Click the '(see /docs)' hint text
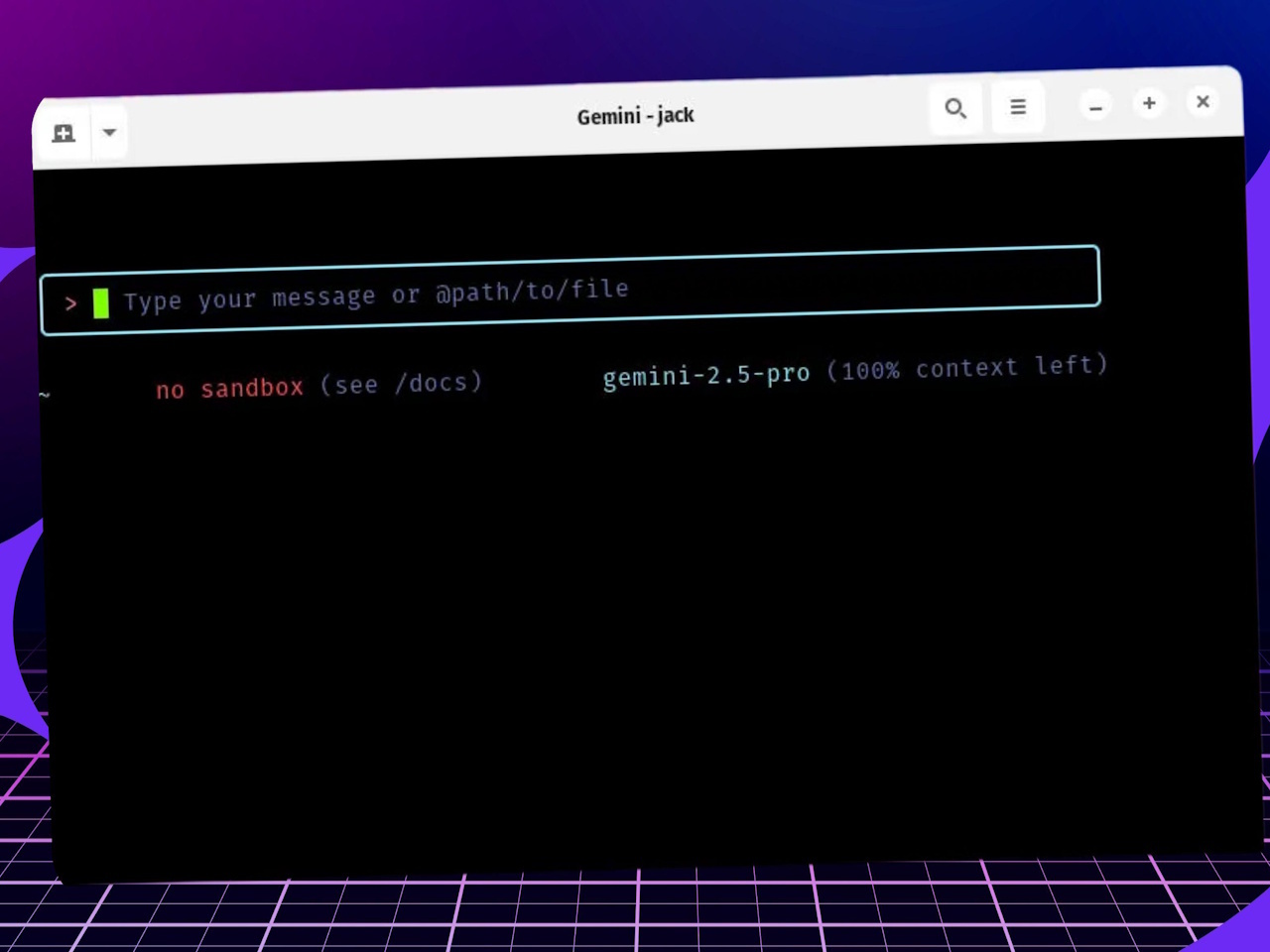1270x952 pixels. click(401, 384)
